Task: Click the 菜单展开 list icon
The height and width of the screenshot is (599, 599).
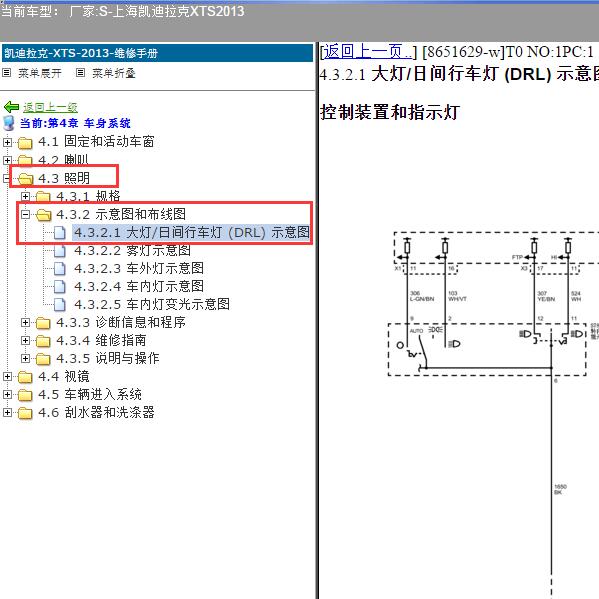Action: click(6, 73)
